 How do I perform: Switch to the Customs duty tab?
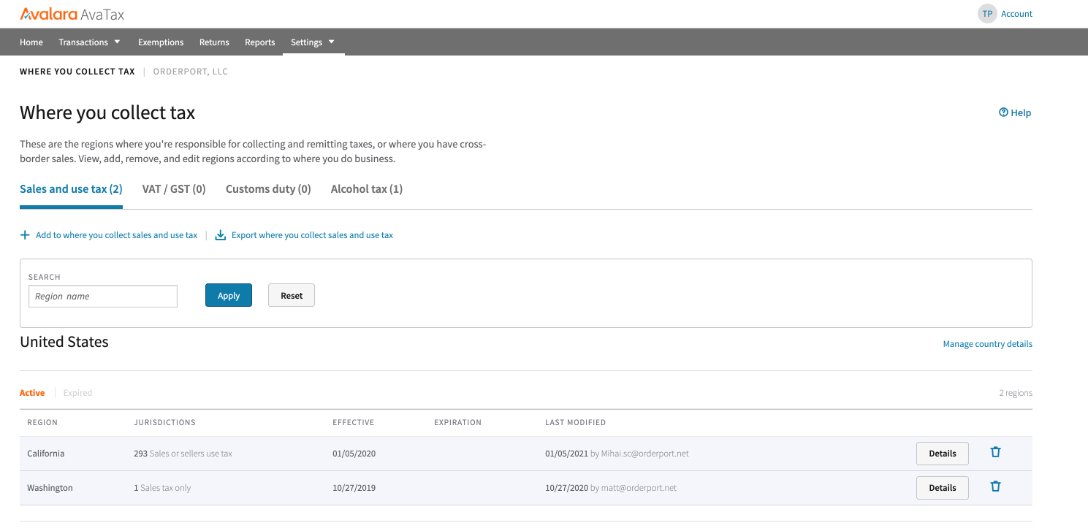268,189
